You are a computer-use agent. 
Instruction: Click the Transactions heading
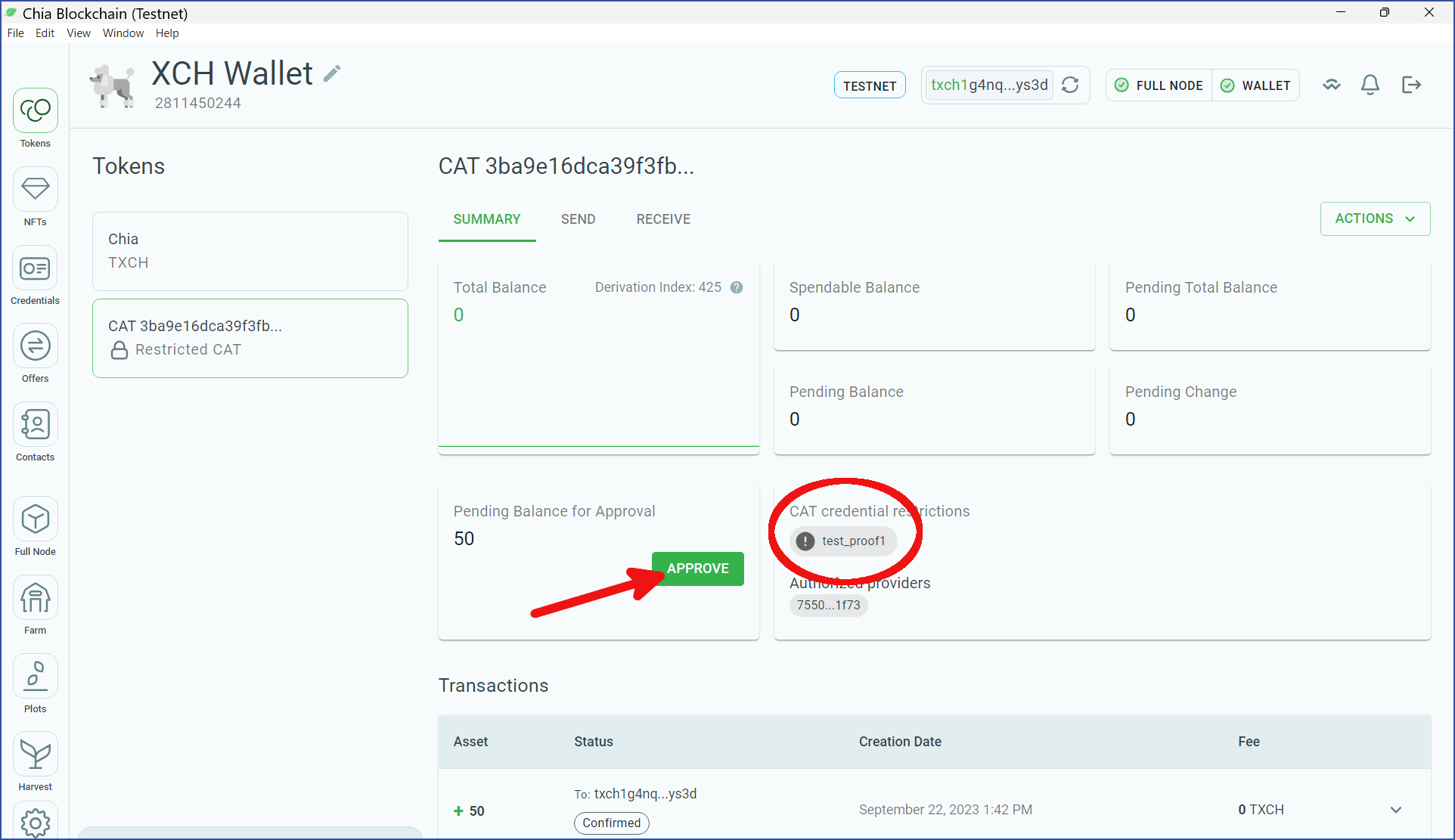494,686
